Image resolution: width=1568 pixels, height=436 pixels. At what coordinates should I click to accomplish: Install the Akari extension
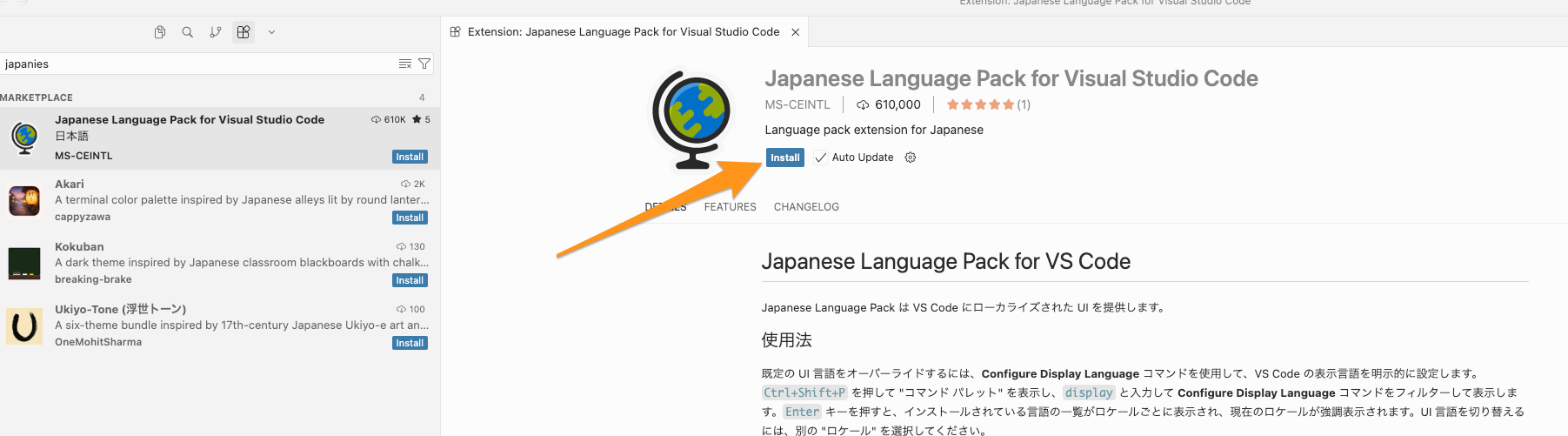point(410,218)
